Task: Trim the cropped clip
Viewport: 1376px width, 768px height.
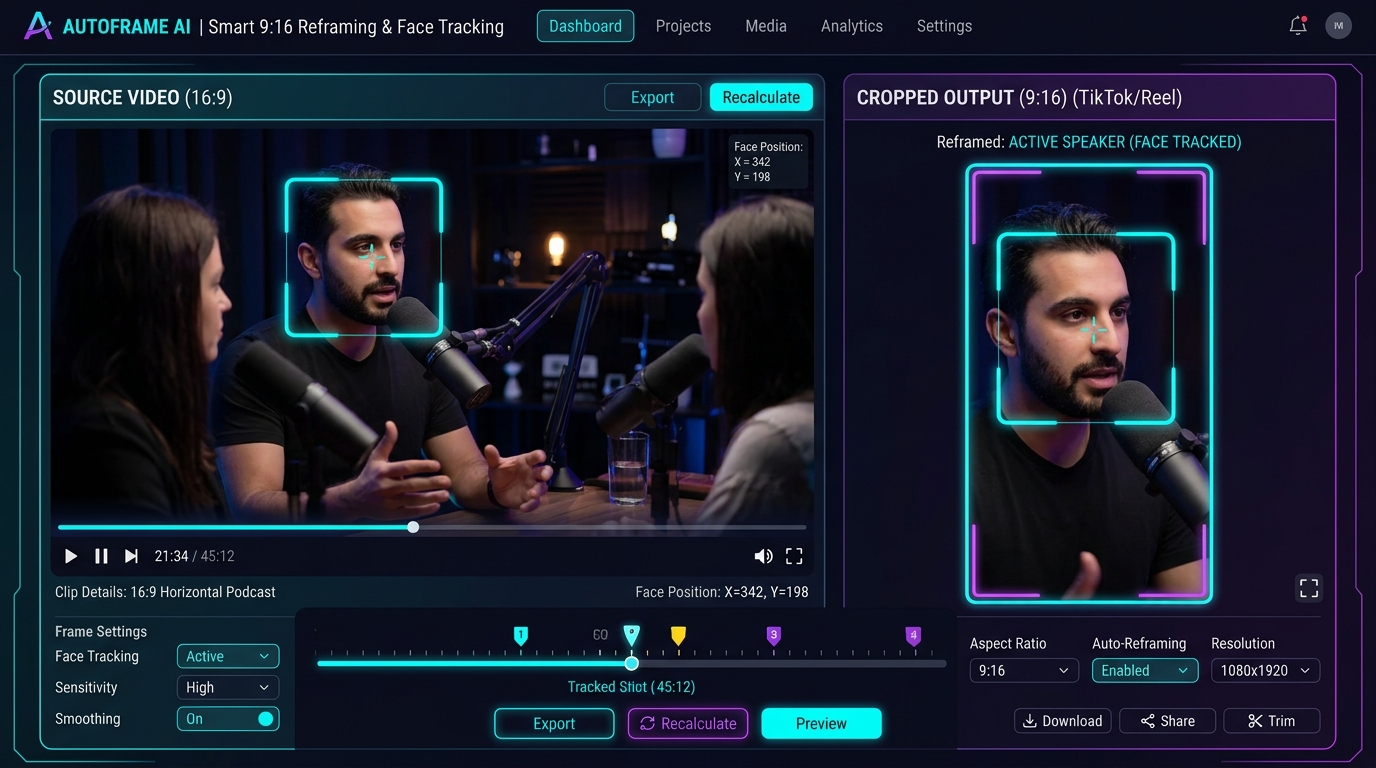Action: pos(1271,721)
